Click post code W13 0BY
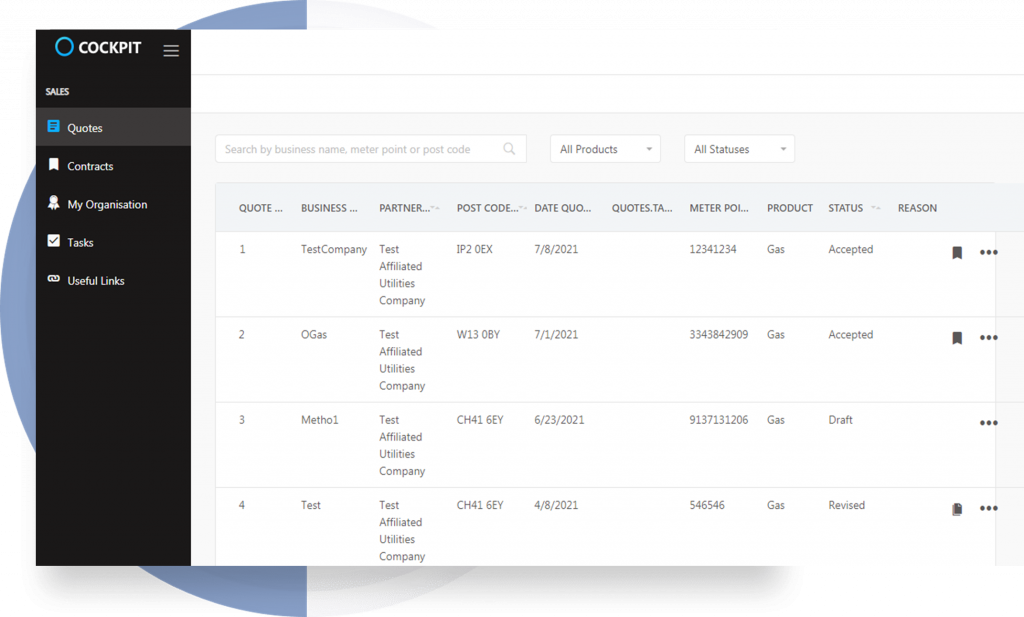1024x617 pixels. [478, 334]
